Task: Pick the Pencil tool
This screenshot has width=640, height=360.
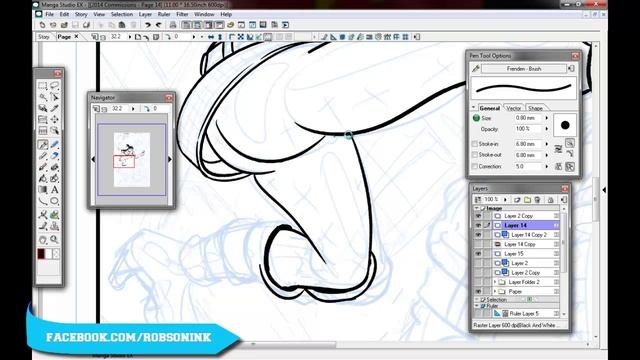Action: coord(42,156)
